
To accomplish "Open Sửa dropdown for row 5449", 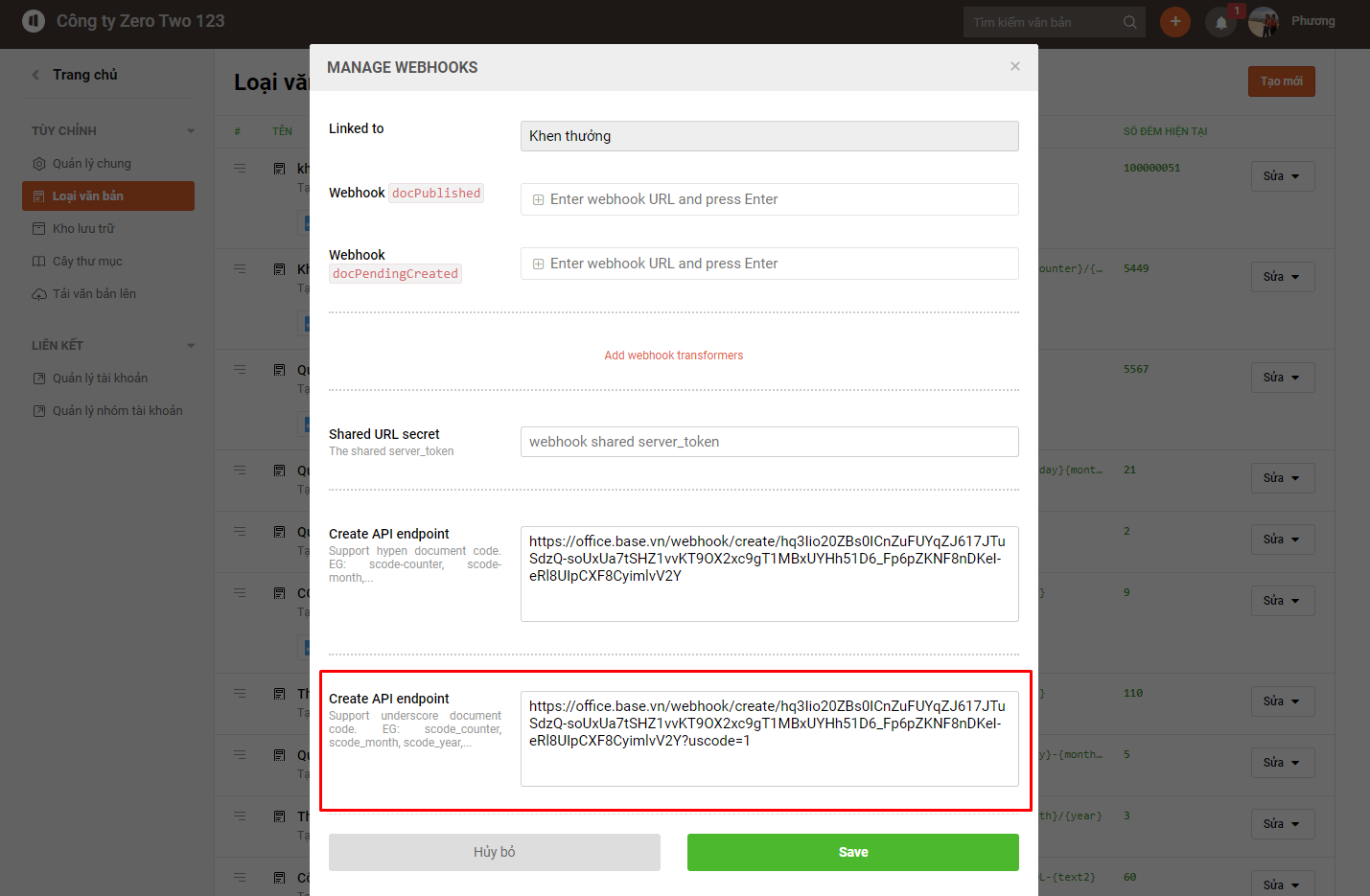I will (x=1283, y=277).
